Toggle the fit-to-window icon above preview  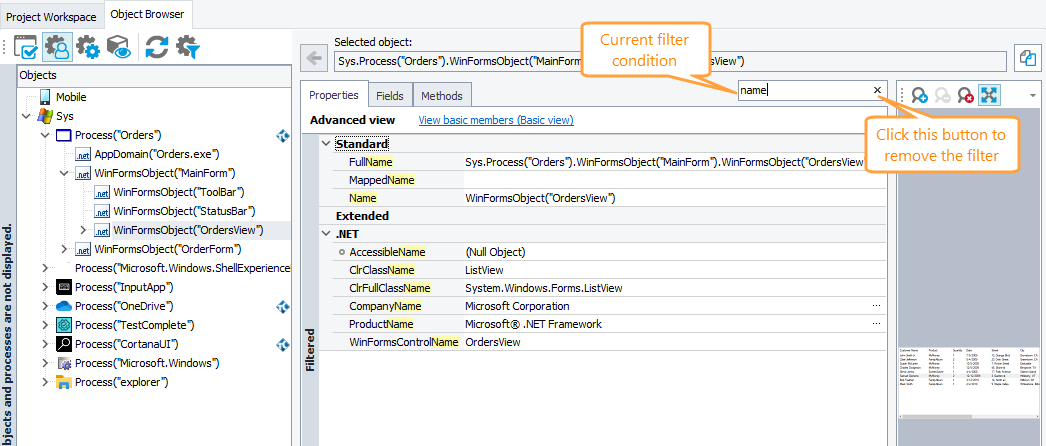coord(989,95)
